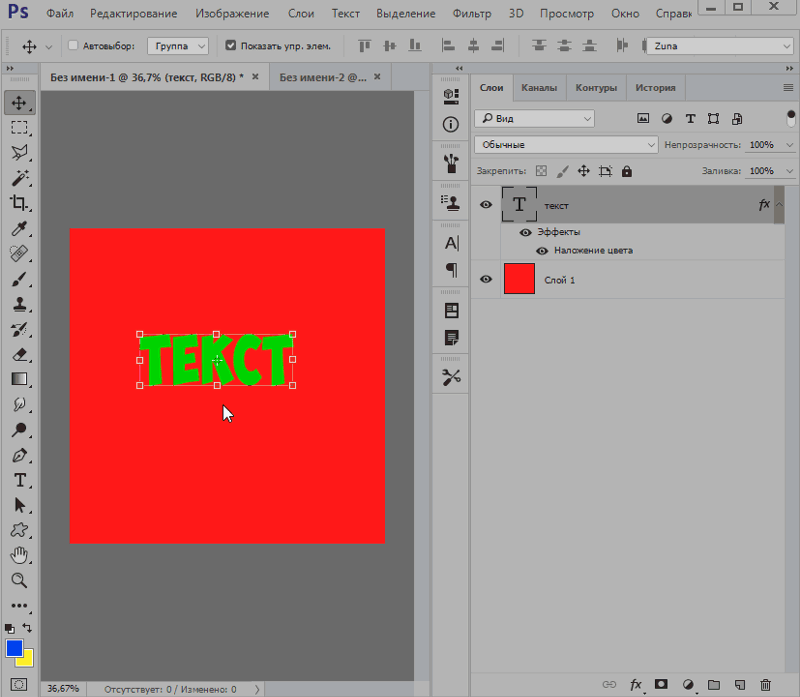This screenshot has width=800, height=697.
Task: Filter layers by type layers (T) icon
Action: [690, 119]
